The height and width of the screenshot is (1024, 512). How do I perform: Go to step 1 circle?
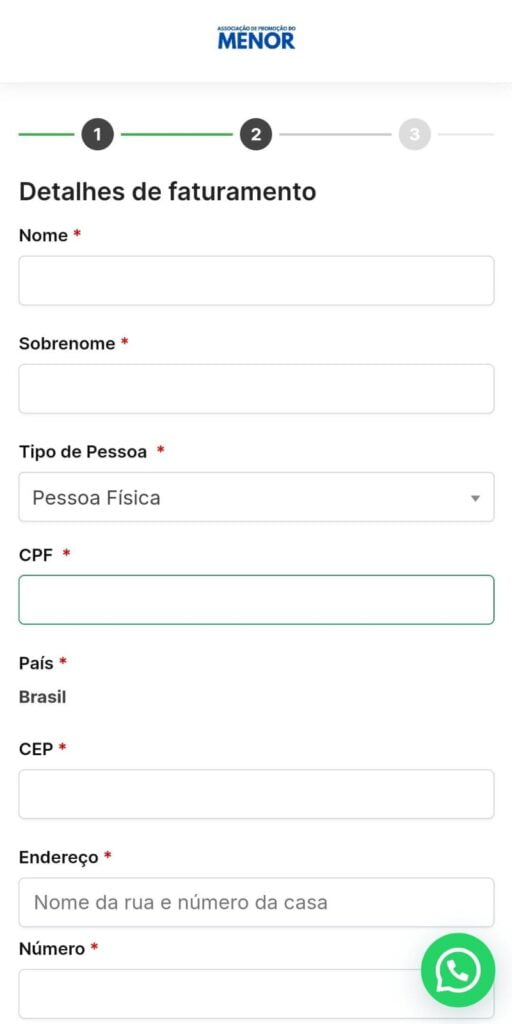pyautogui.click(x=97, y=135)
